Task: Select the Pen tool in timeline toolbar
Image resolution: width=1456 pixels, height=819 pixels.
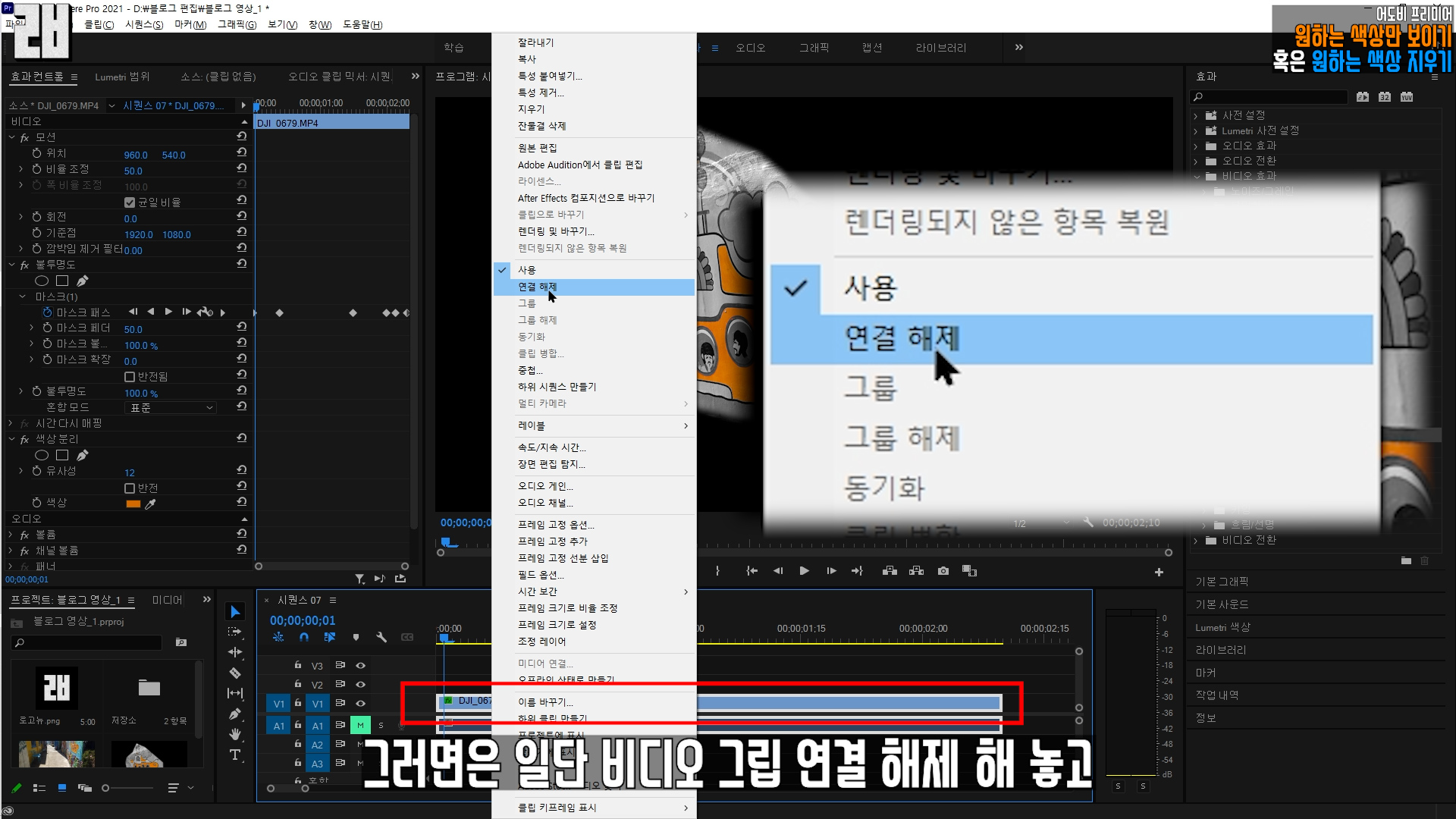Action: click(x=235, y=714)
